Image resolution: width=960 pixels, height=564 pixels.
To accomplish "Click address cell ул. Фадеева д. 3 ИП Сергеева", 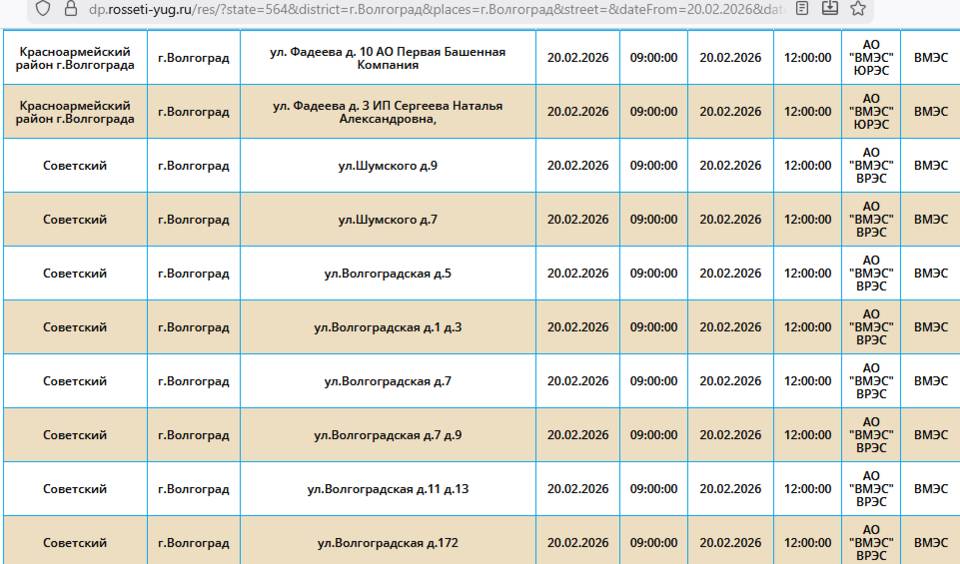I will 387,112.
